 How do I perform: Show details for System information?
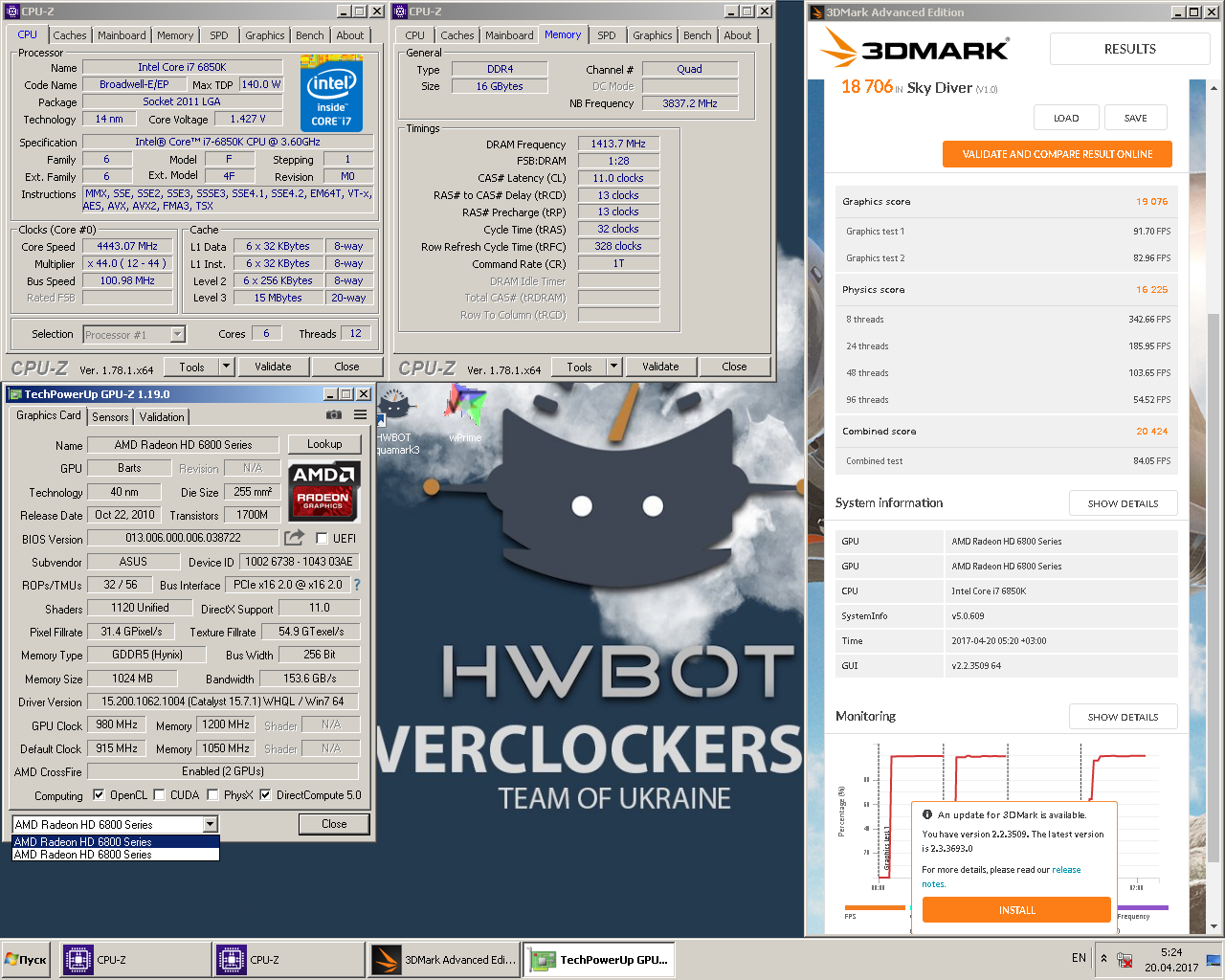(1123, 503)
